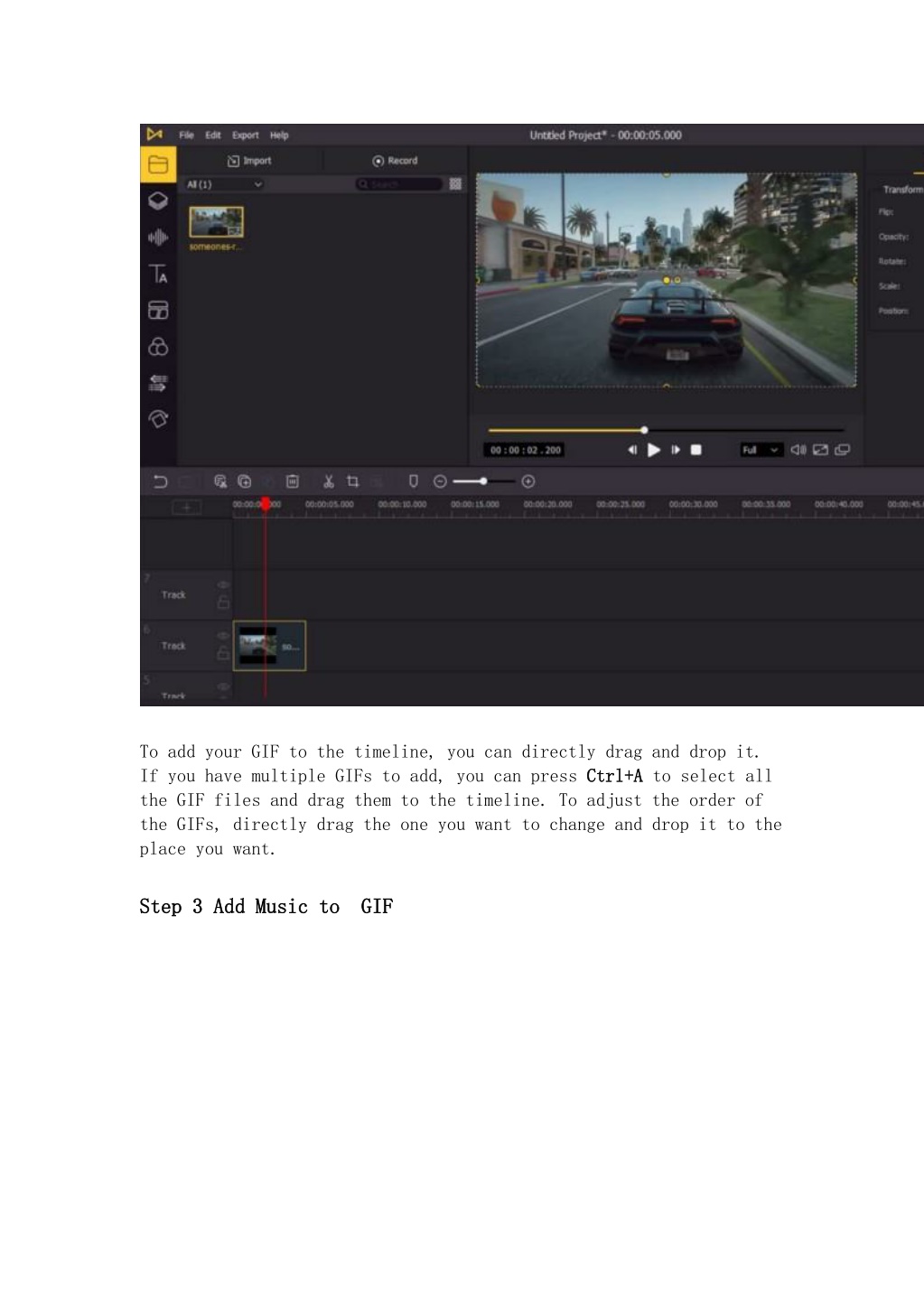Zoom out timeline with minus icon
The image size is (924, 1307).
[440, 481]
